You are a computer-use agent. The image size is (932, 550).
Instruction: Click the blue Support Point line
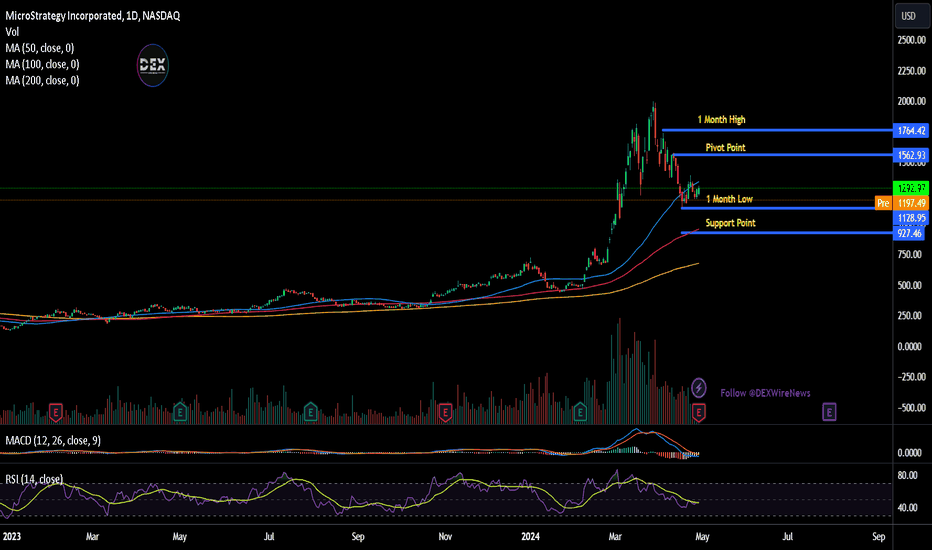(786, 232)
